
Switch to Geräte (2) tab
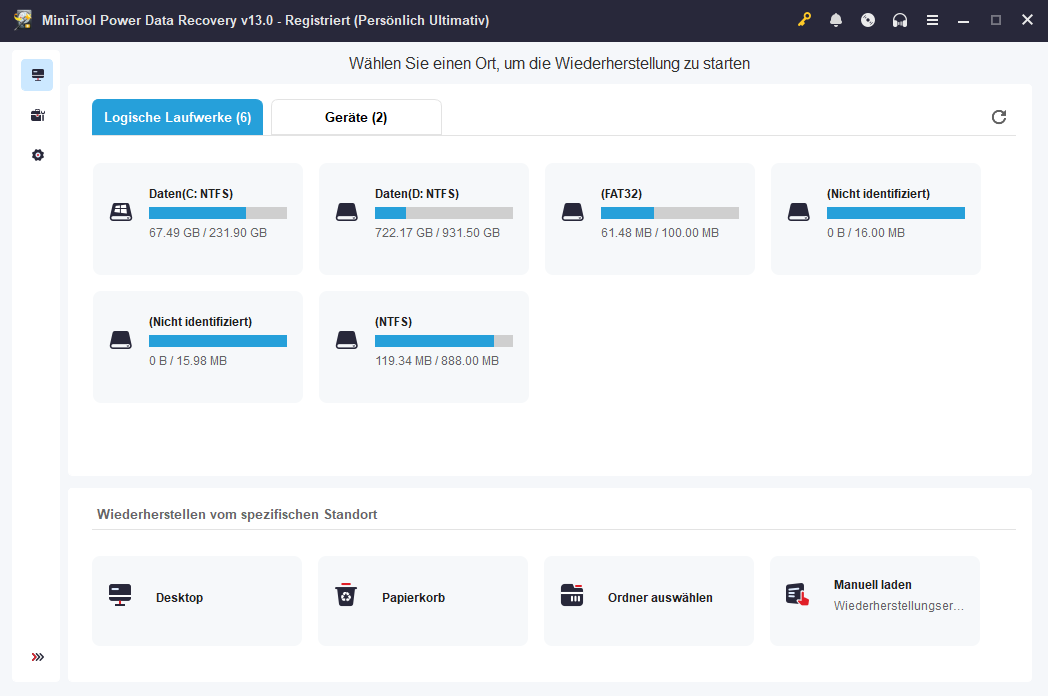(356, 117)
